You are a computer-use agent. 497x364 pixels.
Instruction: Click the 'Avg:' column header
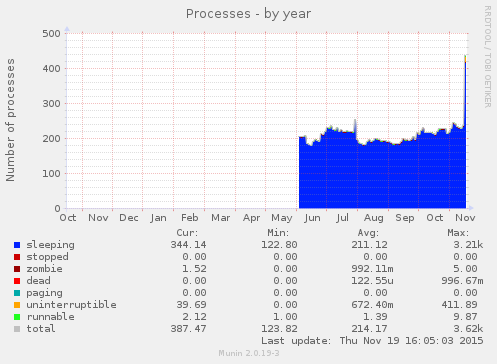368,233
